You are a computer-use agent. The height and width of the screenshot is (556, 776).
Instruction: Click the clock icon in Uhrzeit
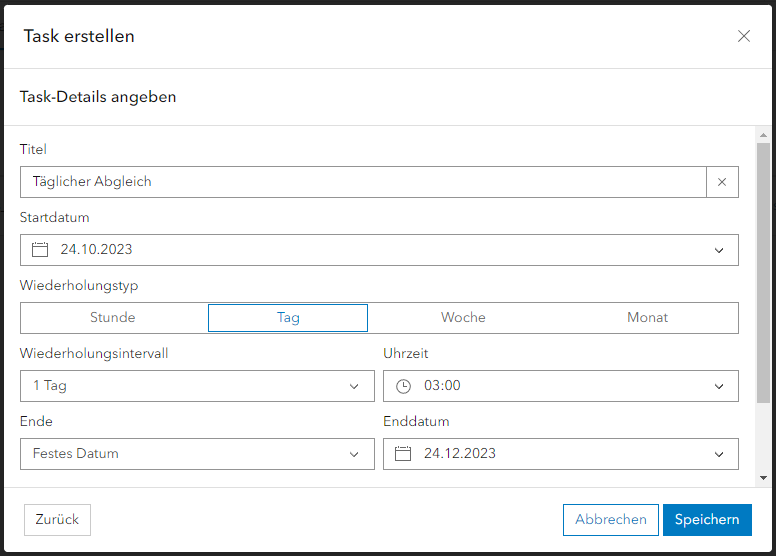(x=403, y=386)
